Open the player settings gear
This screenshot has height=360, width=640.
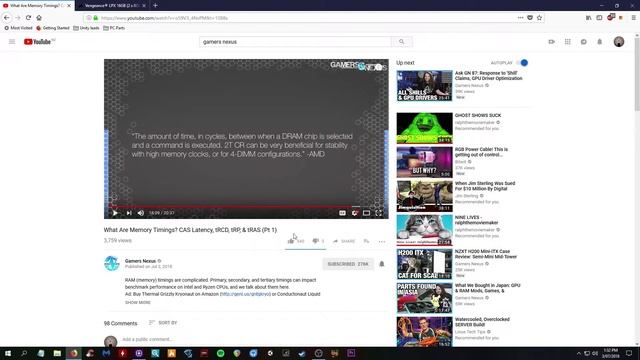tap(355, 213)
